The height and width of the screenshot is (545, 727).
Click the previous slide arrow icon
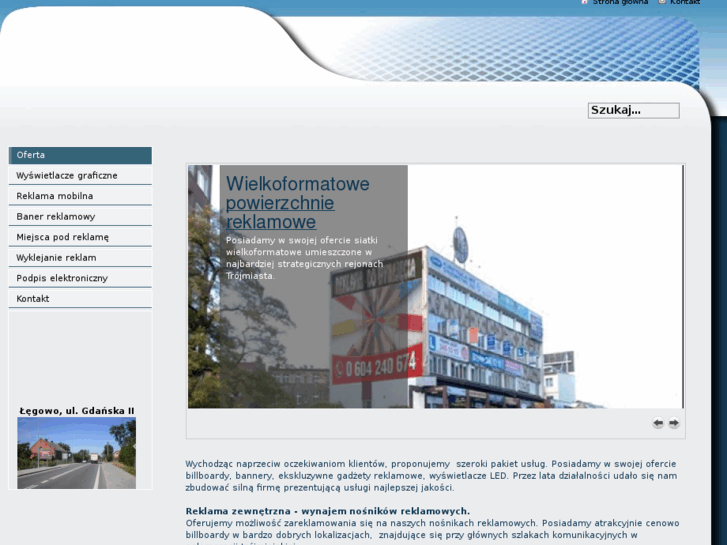tap(657, 423)
